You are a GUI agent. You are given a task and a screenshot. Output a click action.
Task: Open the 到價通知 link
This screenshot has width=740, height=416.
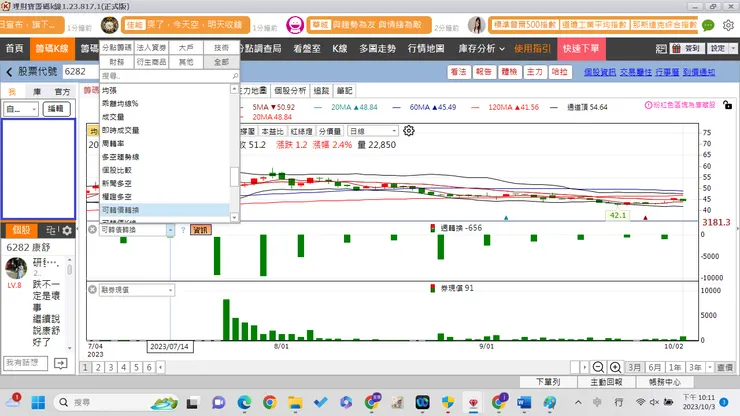[698, 72]
